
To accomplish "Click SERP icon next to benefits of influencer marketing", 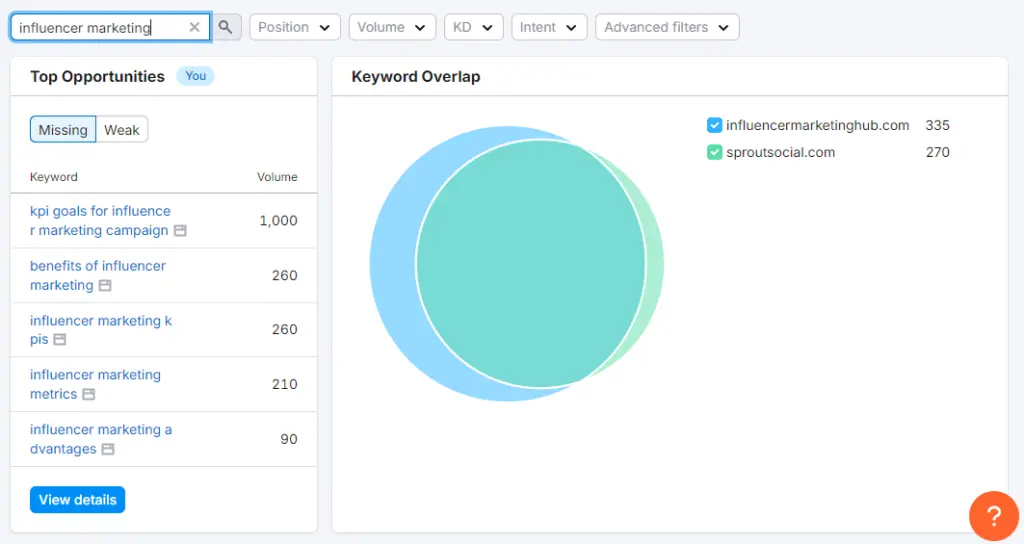I will (x=105, y=286).
